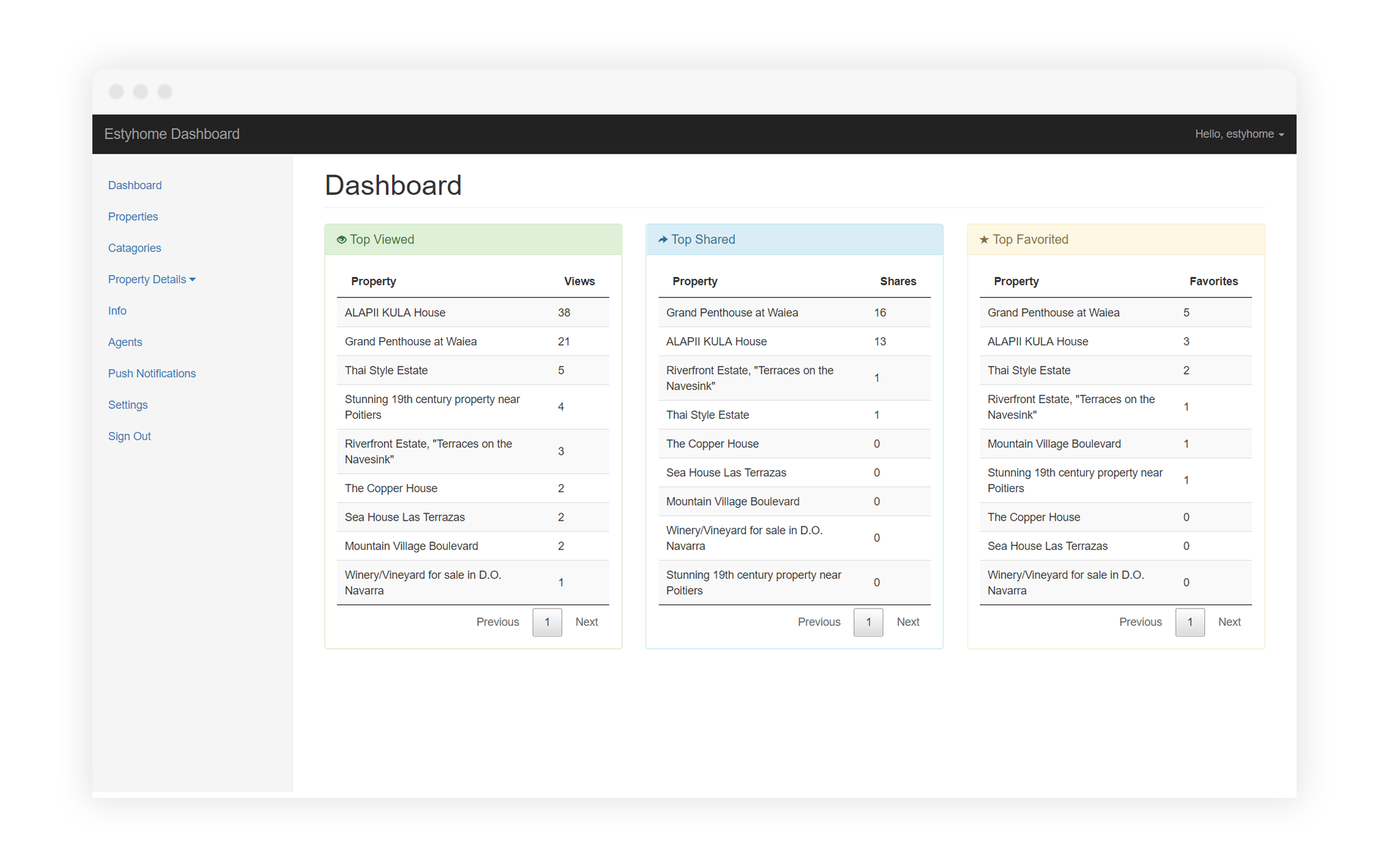Sort Top Shared table by Shares header

coord(897,282)
